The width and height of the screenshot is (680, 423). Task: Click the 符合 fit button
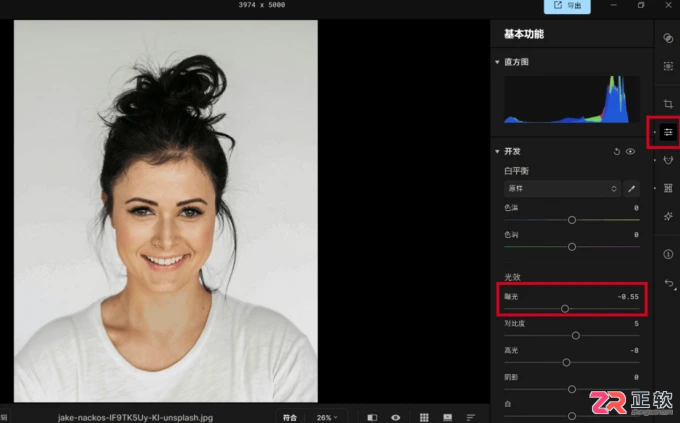click(290, 417)
